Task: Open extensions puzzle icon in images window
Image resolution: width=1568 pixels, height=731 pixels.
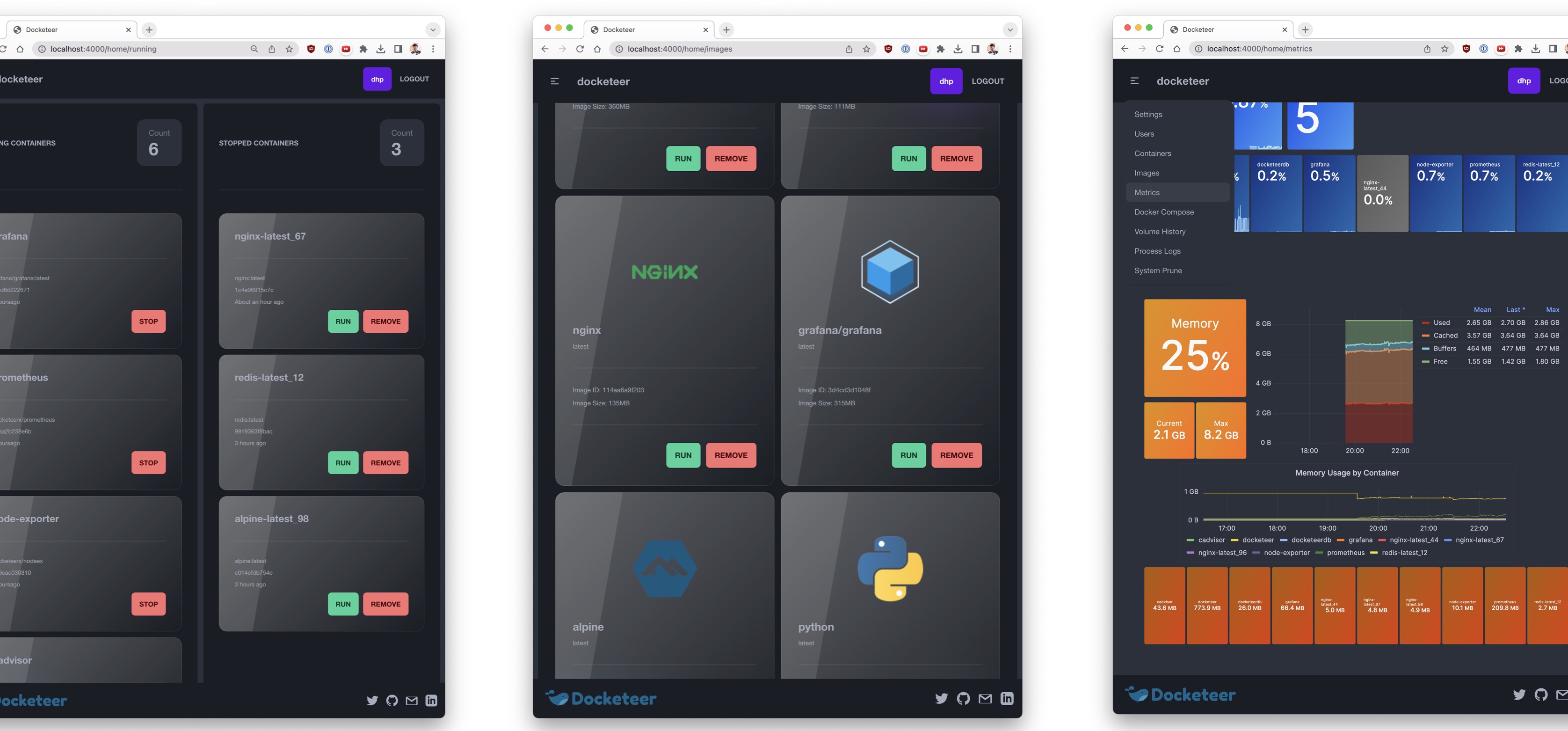Action: pos(940,49)
